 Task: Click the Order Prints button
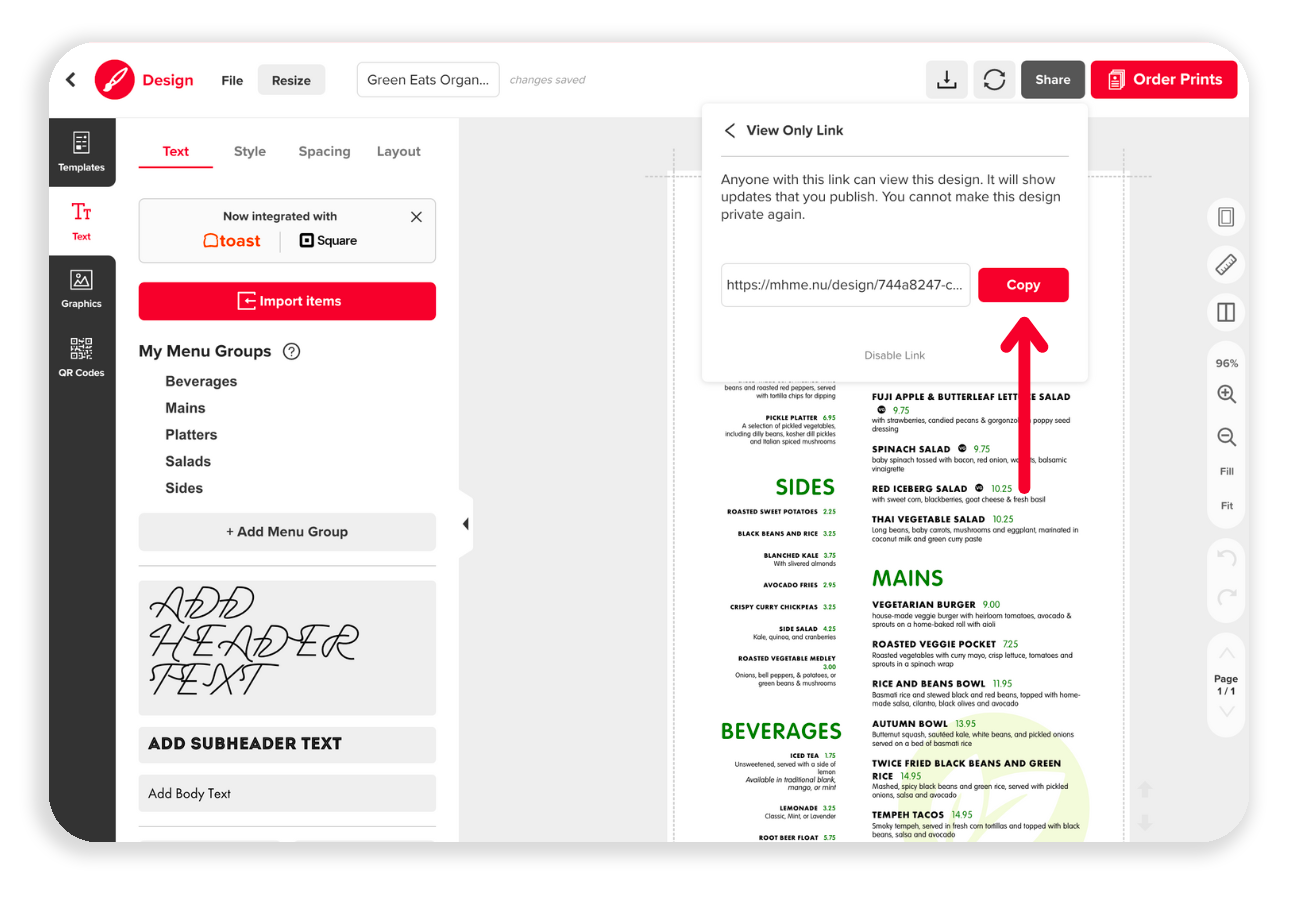(1164, 80)
